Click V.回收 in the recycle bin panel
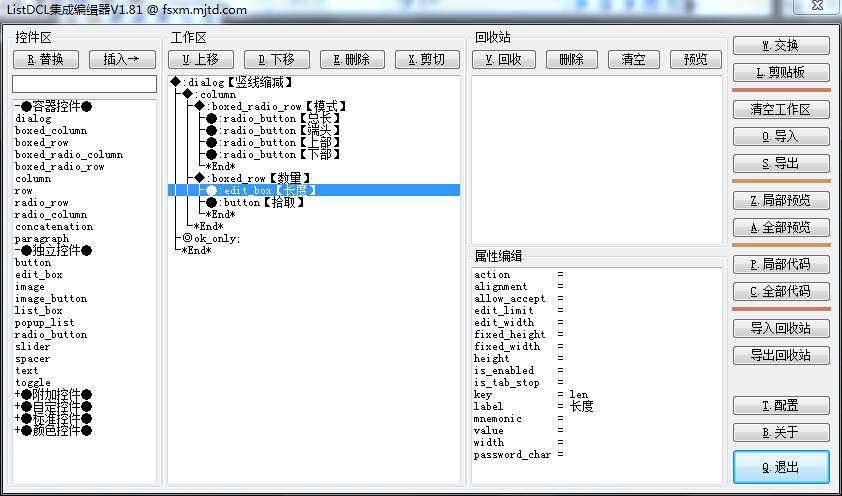This screenshot has height=496, width=842. [x=504, y=59]
